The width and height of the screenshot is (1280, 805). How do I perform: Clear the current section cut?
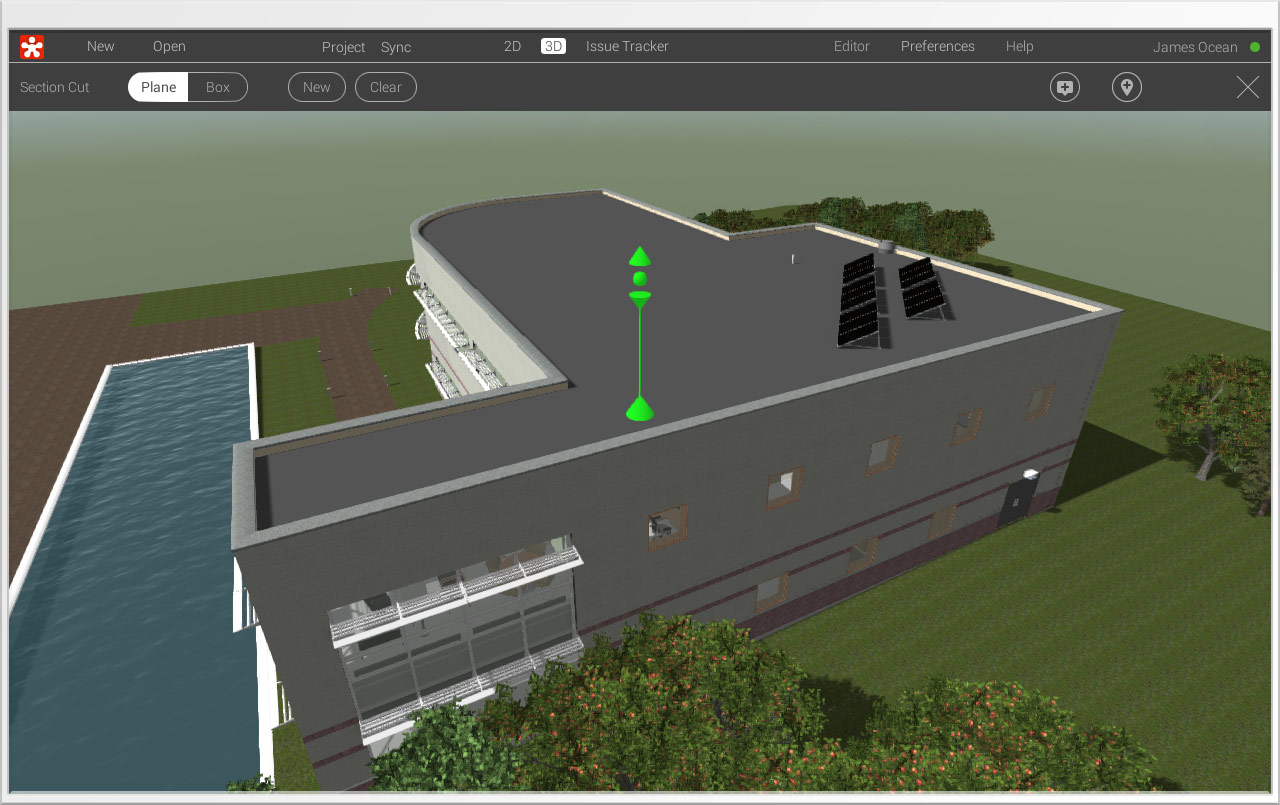[x=385, y=87]
